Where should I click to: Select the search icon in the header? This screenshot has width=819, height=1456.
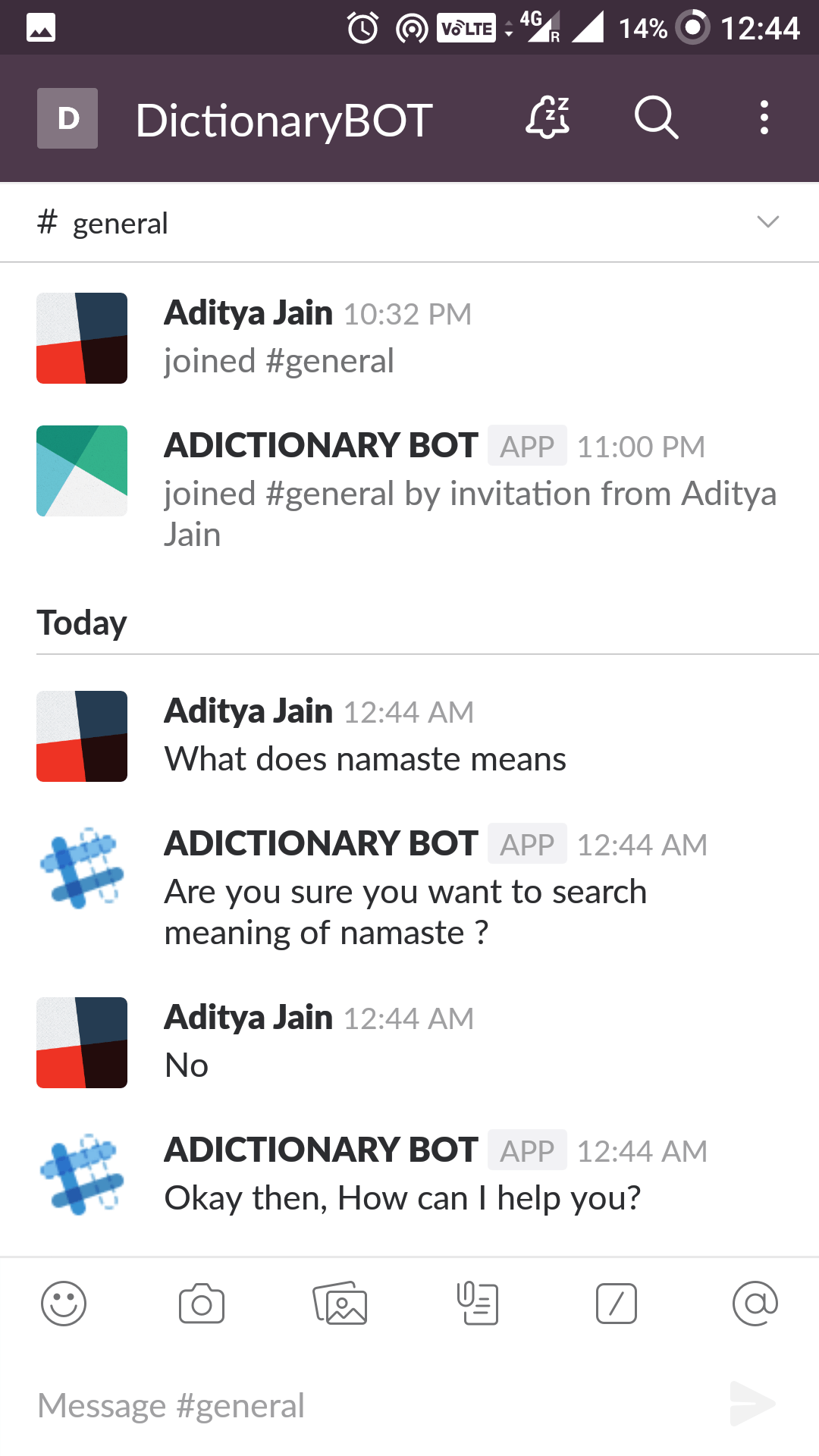[x=655, y=118]
